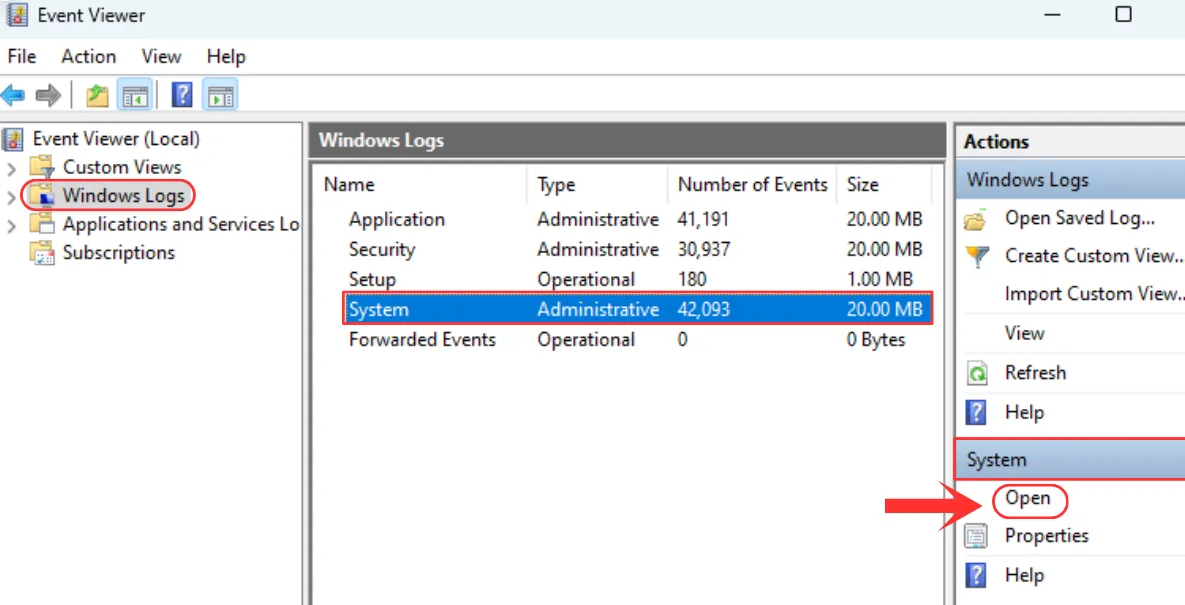Select the Forwarded Events log row
The image size is (1185, 605).
click(637, 340)
